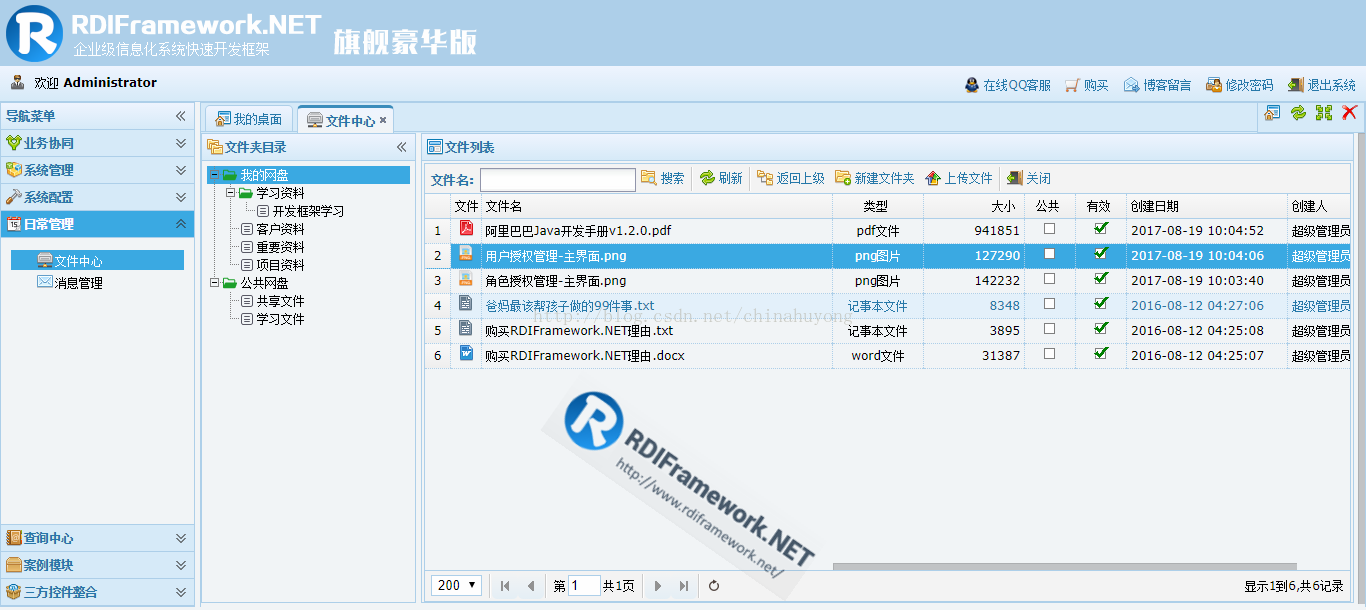Select 开发框架学习 in folder tree
The height and width of the screenshot is (610, 1366).
308,211
